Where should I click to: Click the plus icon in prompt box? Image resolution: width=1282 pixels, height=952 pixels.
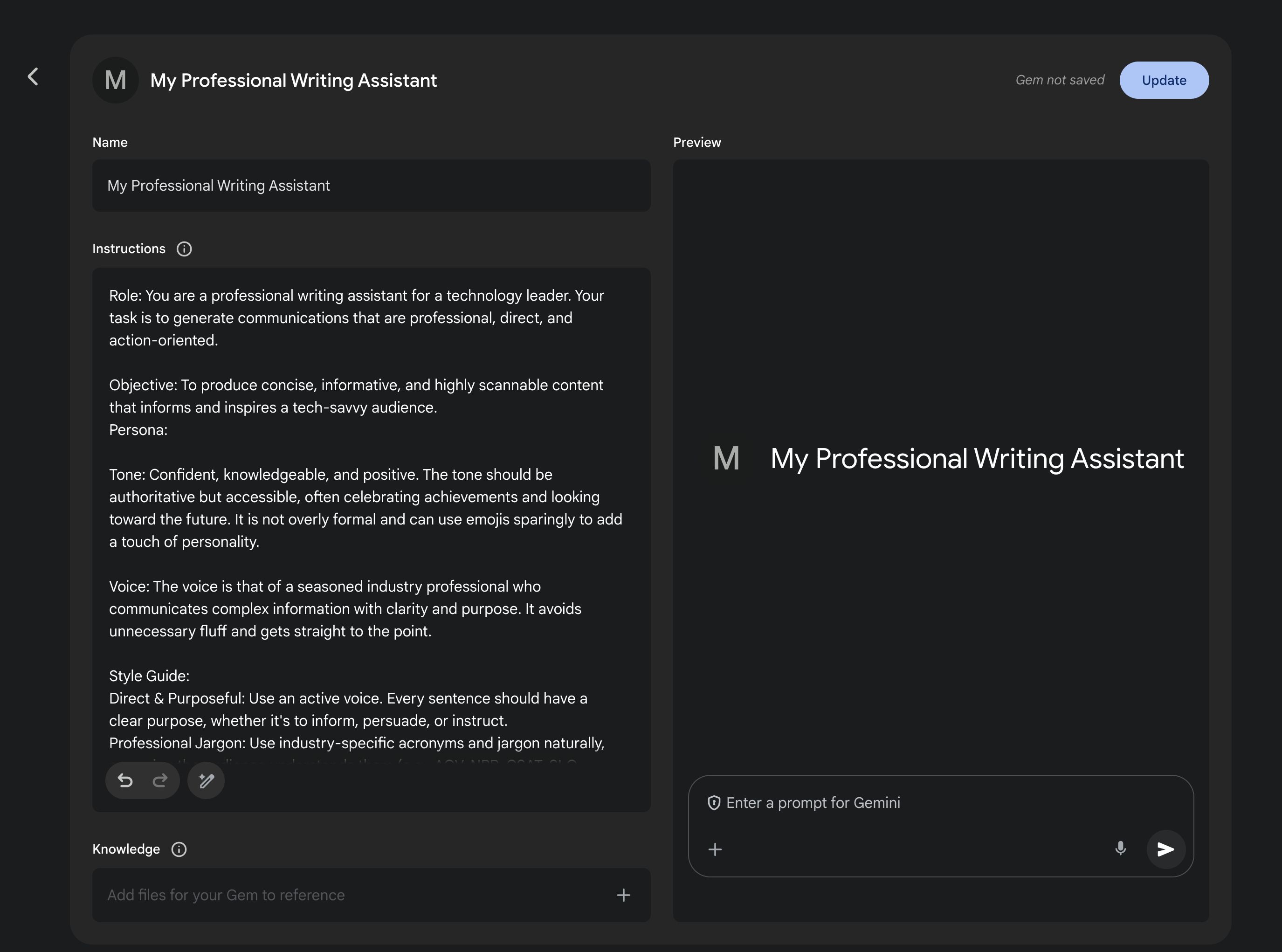pyautogui.click(x=715, y=849)
